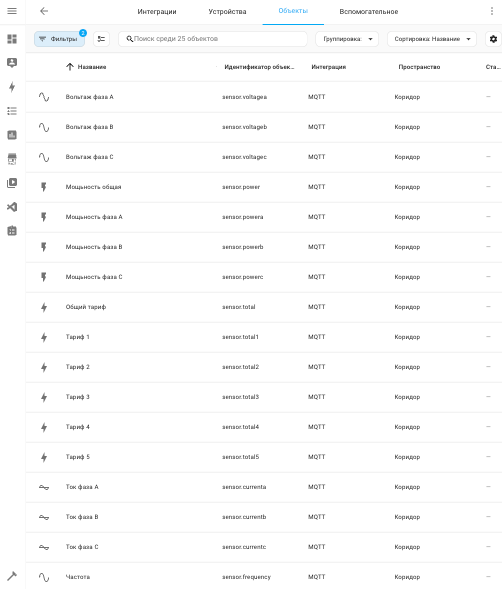Open the Media player sidebar icon
Viewport: 502px width, 589px height.
coord(12,183)
